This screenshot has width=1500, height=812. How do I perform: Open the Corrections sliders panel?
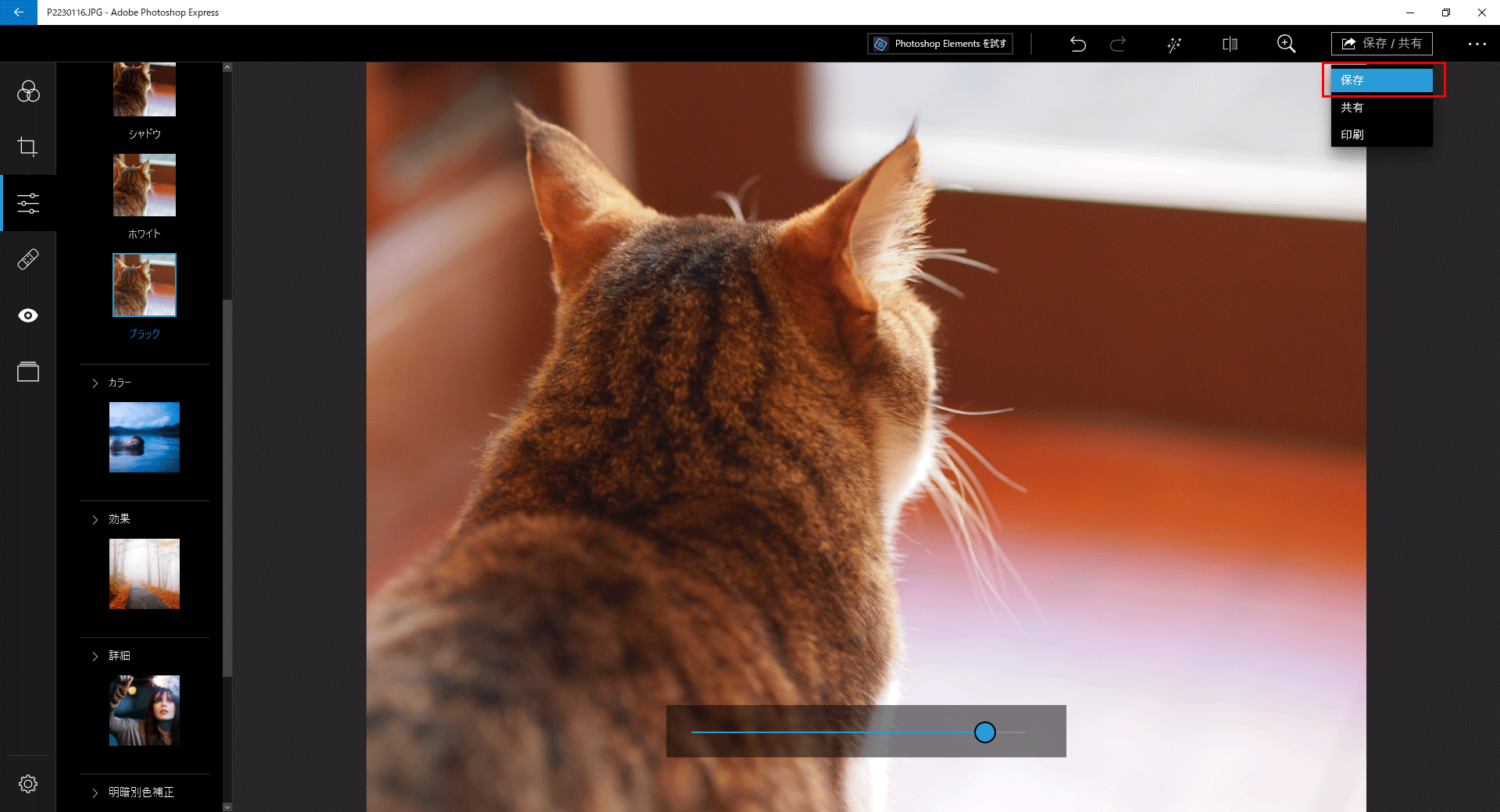(28, 203)
